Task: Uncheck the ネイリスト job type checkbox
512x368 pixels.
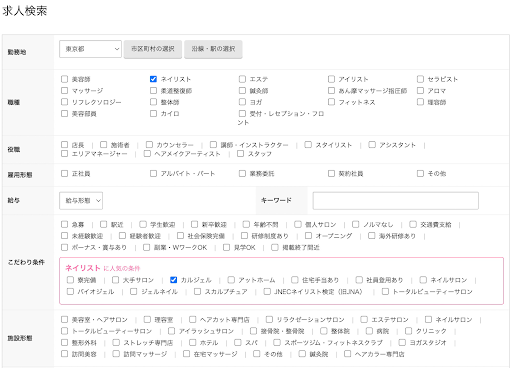Action: (x=153, y=79)
